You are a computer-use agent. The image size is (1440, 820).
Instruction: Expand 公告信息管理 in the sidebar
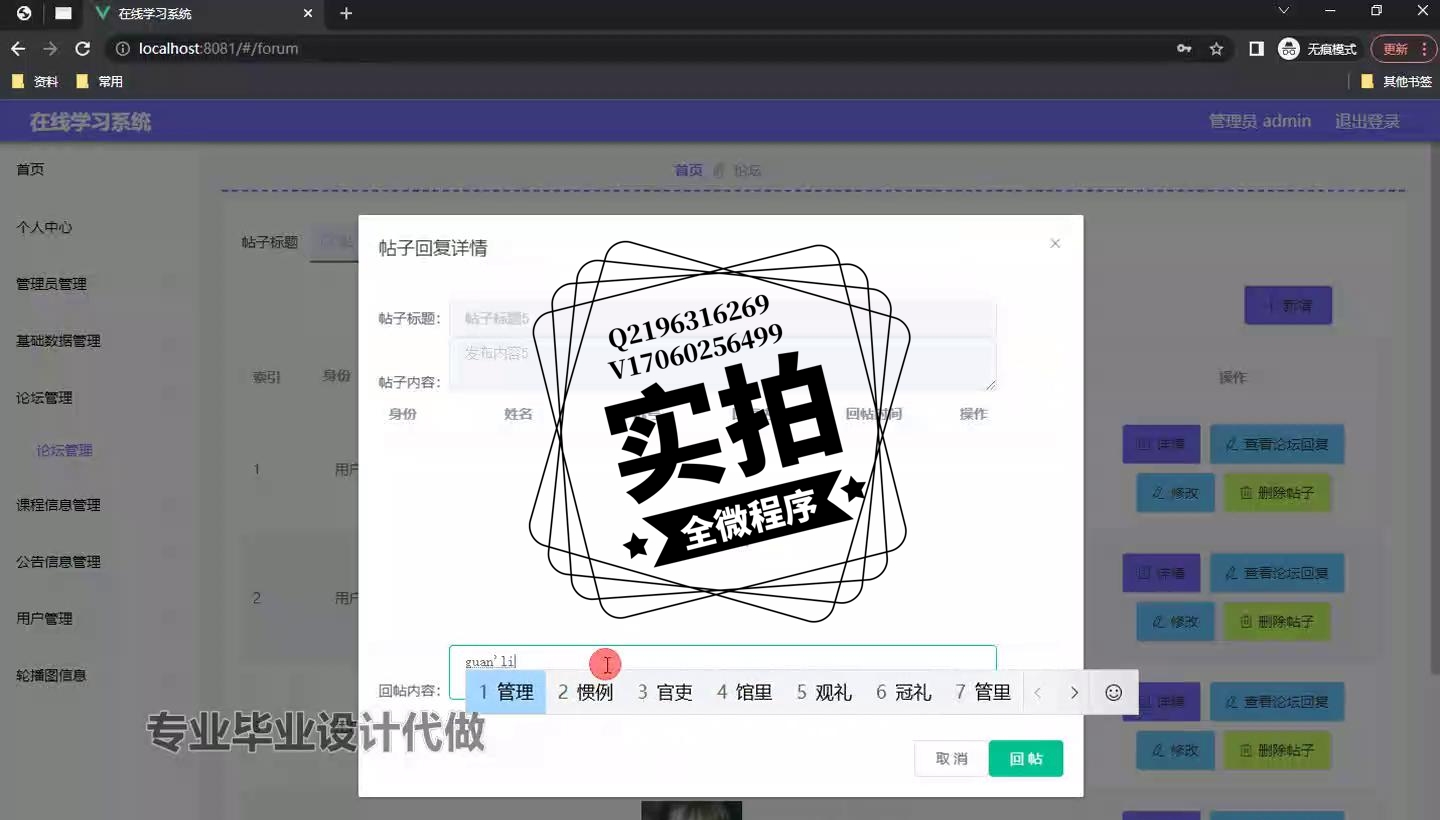[58, 562]
